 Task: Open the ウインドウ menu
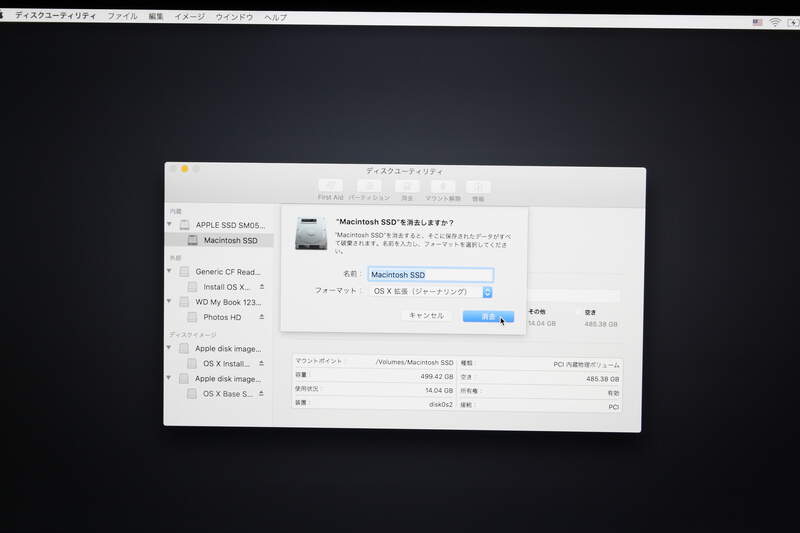pyautogui.click(x=234, y=17)
